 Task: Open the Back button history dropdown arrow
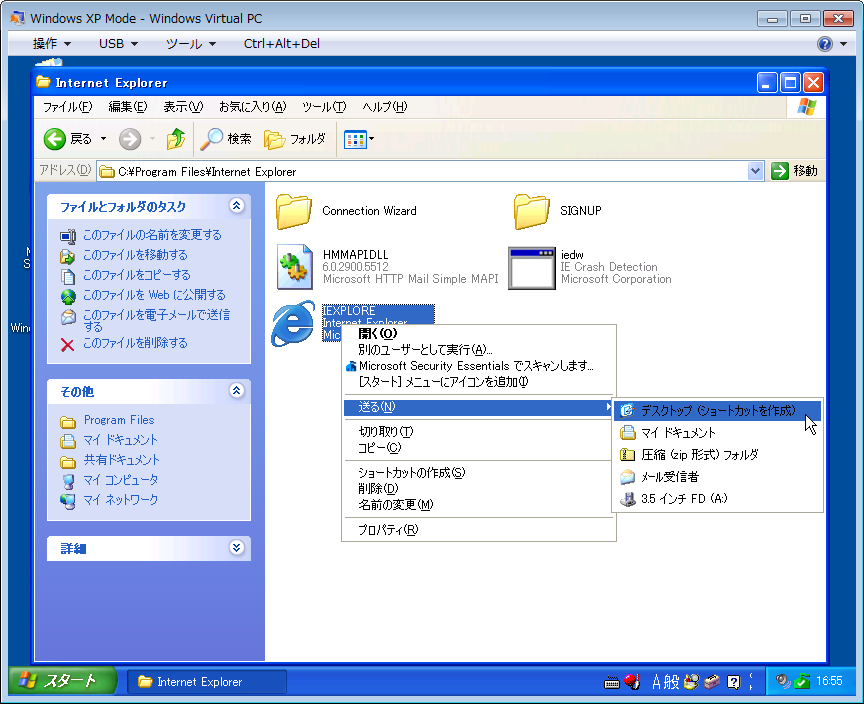[x=103, y=139]
